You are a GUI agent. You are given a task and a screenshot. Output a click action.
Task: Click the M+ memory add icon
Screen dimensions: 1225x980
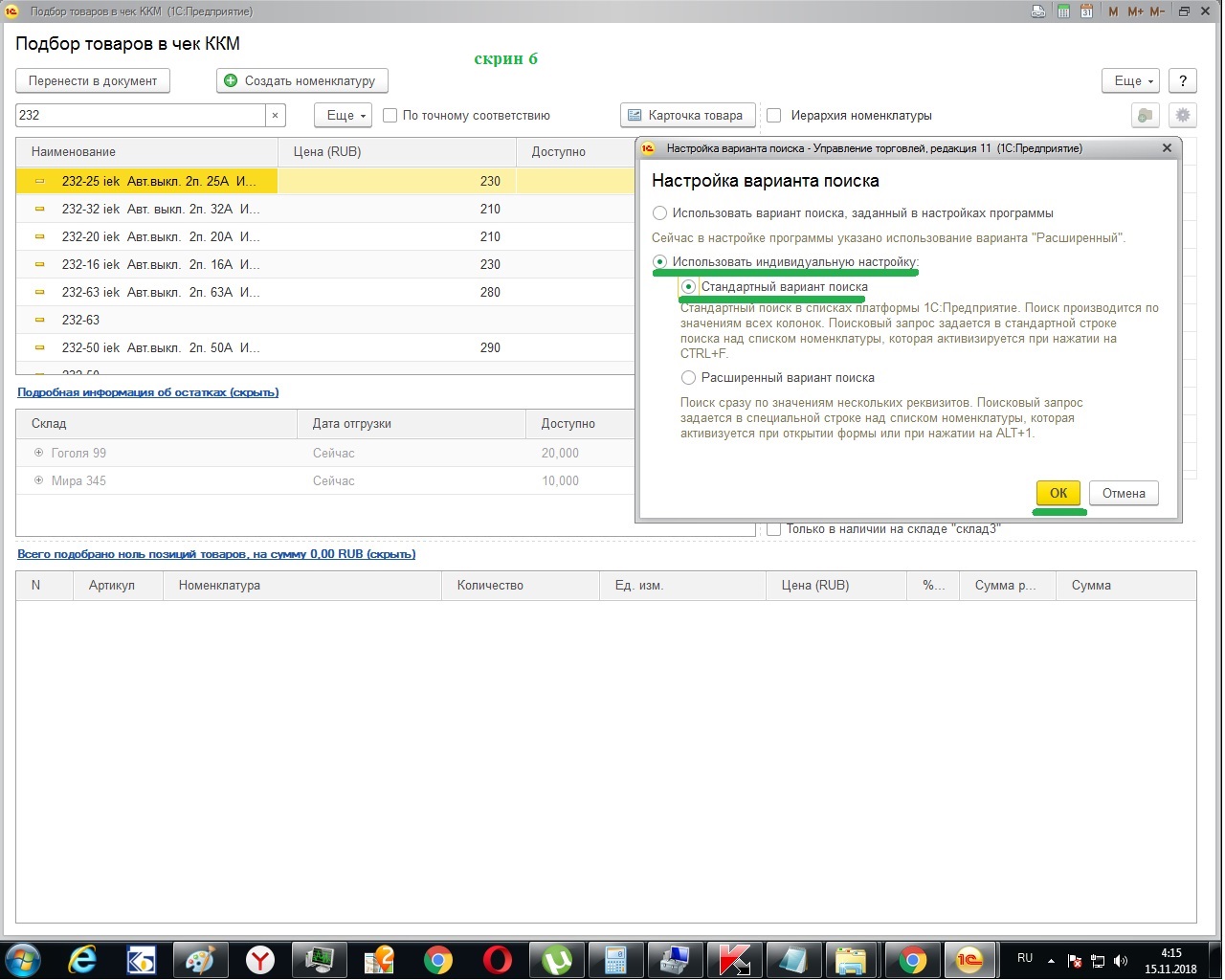[1135, 11]
